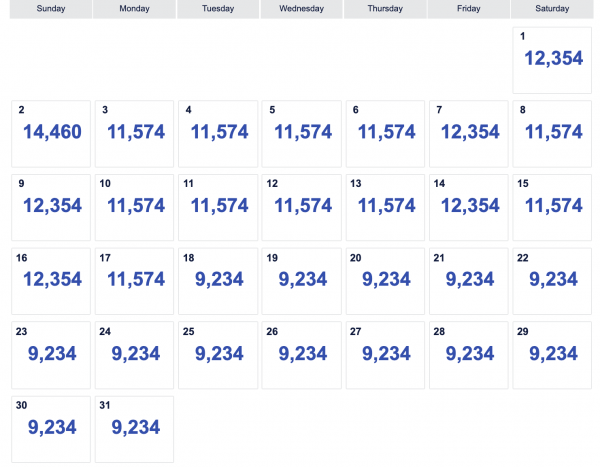This screenshot has height=467, width=600.
Task: Pick day 26 showing 9,234
Action: [x=302, y=354]
